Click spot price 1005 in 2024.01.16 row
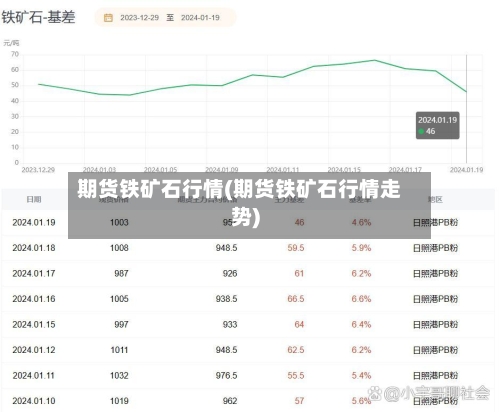Image resolution: width=500 pixels, height=412 pixels. click(119, 299)
